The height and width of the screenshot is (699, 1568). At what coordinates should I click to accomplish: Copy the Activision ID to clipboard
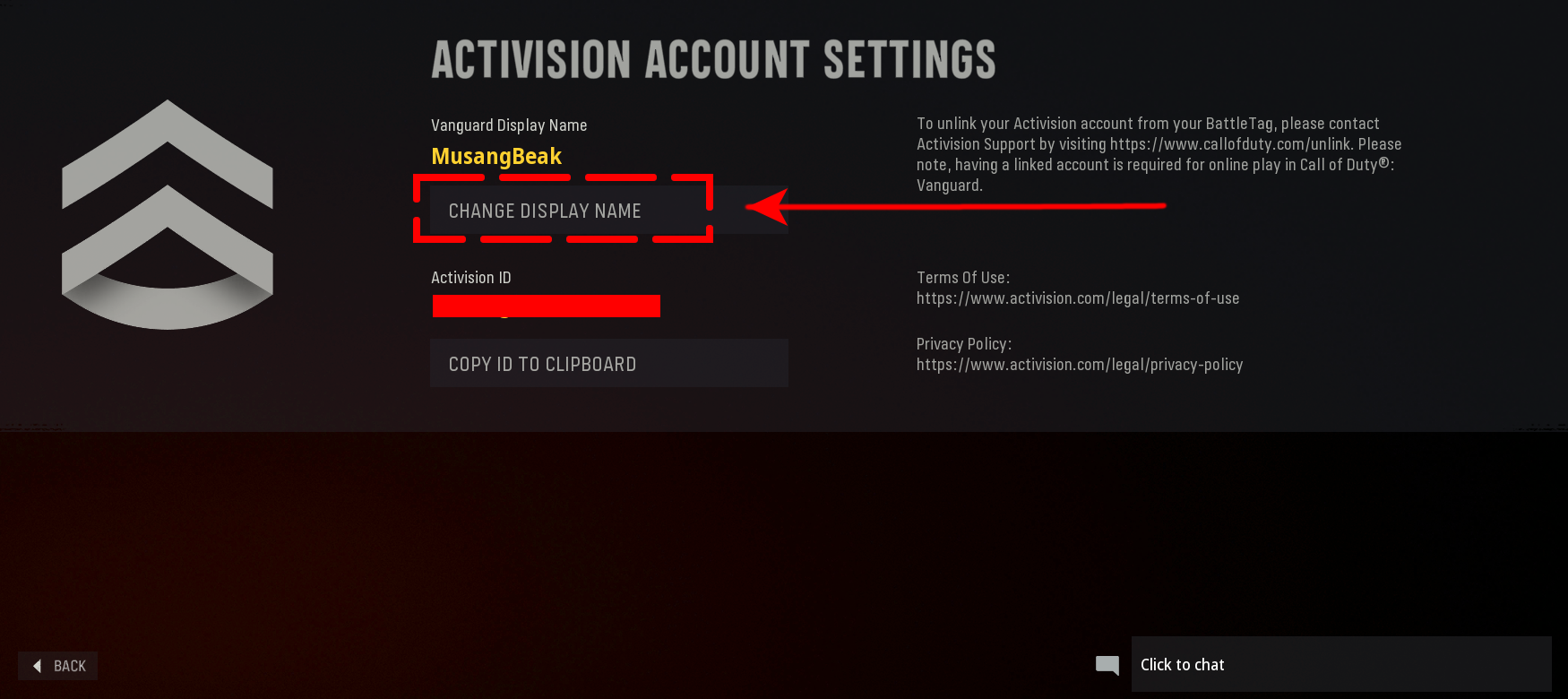[x=609, y=363]
